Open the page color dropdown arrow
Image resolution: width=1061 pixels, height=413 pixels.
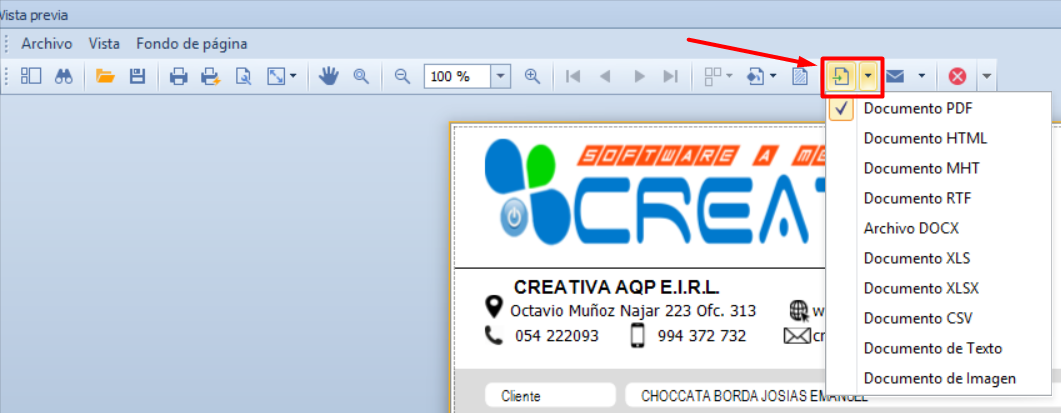(773, 77)
